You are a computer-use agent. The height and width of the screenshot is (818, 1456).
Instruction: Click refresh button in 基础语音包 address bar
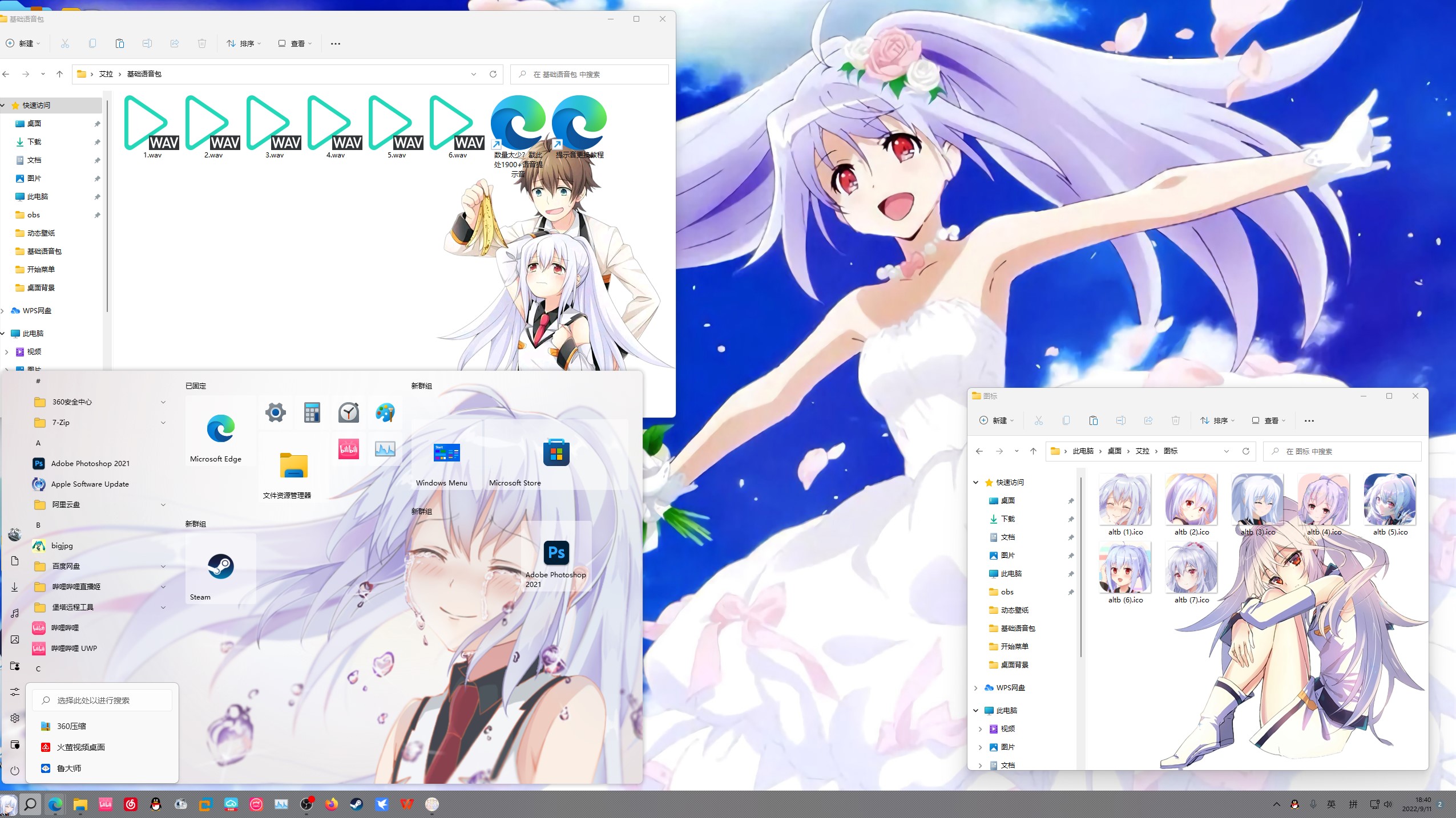tap(493, 74)
